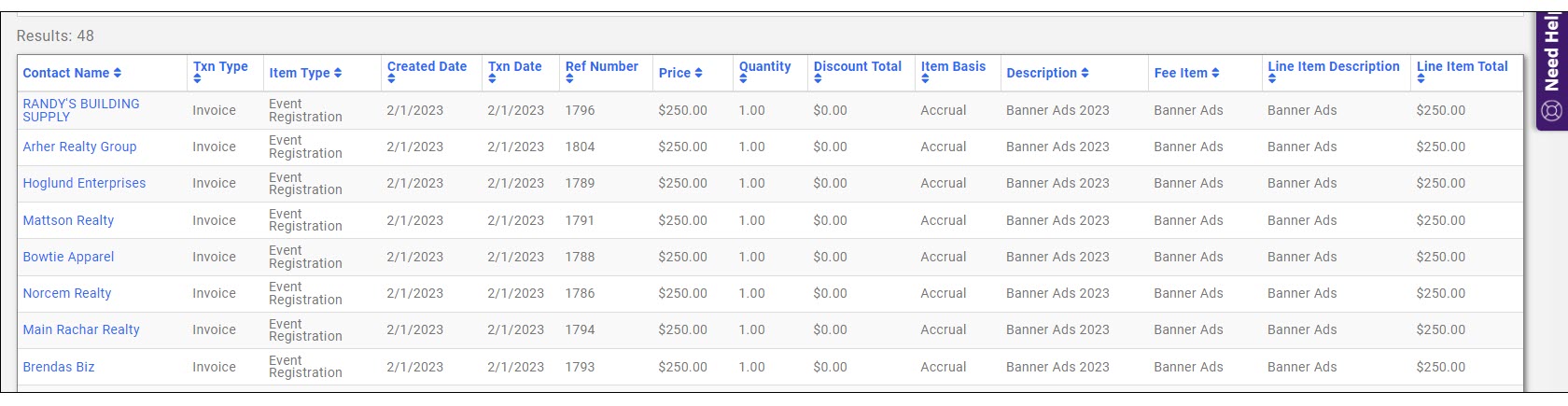Sort by Txn Date column header

coord(514,67)
